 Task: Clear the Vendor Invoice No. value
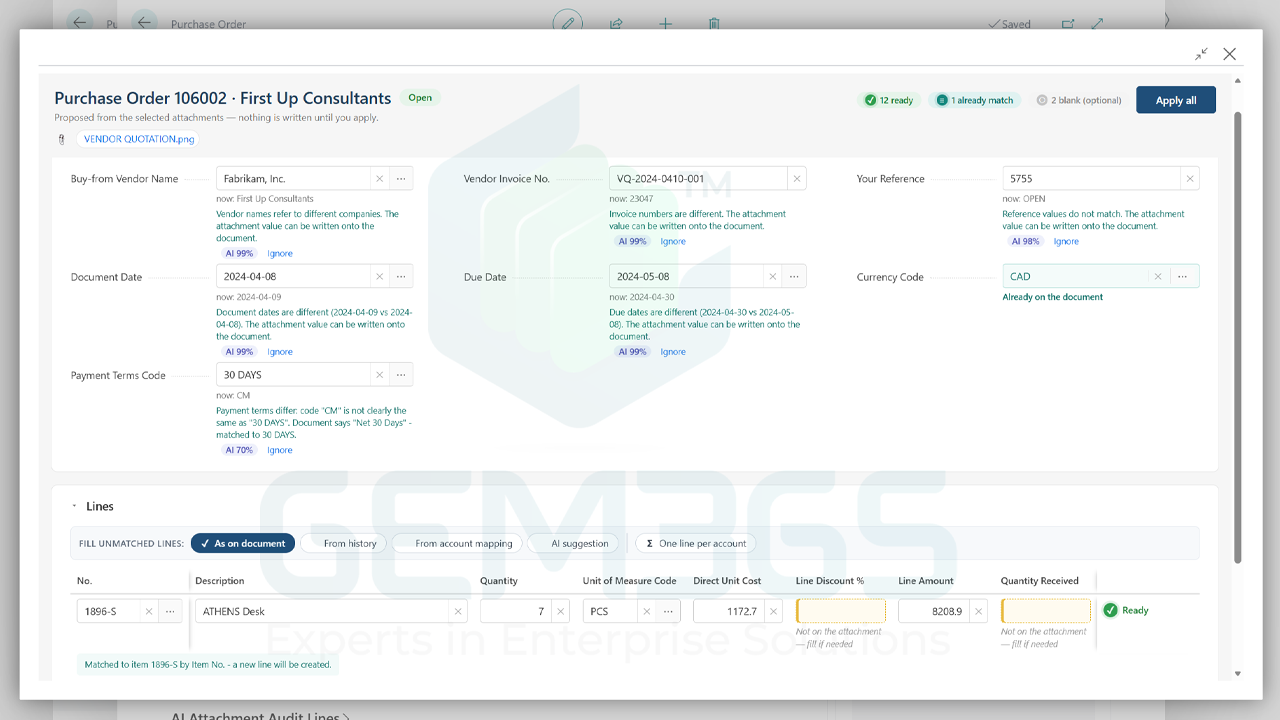(x=797, y=179)
